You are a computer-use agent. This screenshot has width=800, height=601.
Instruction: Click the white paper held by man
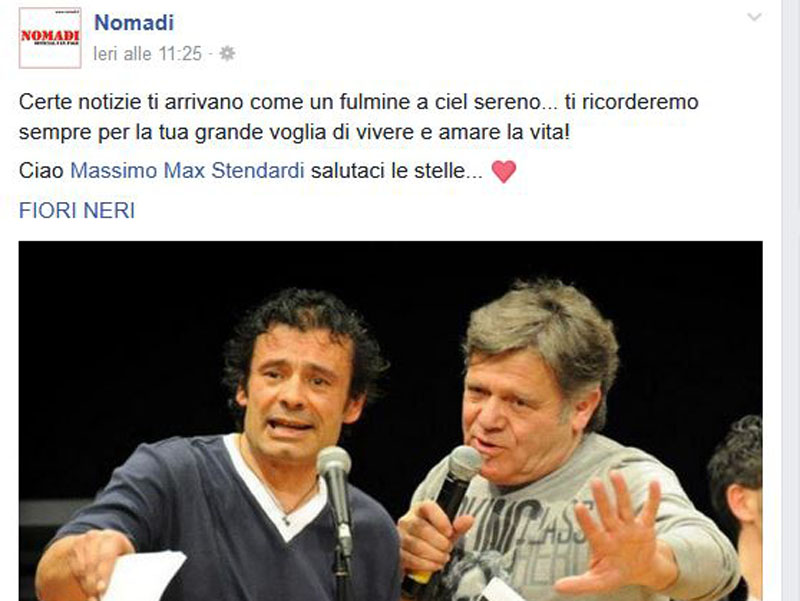click(x=144, y=576)
